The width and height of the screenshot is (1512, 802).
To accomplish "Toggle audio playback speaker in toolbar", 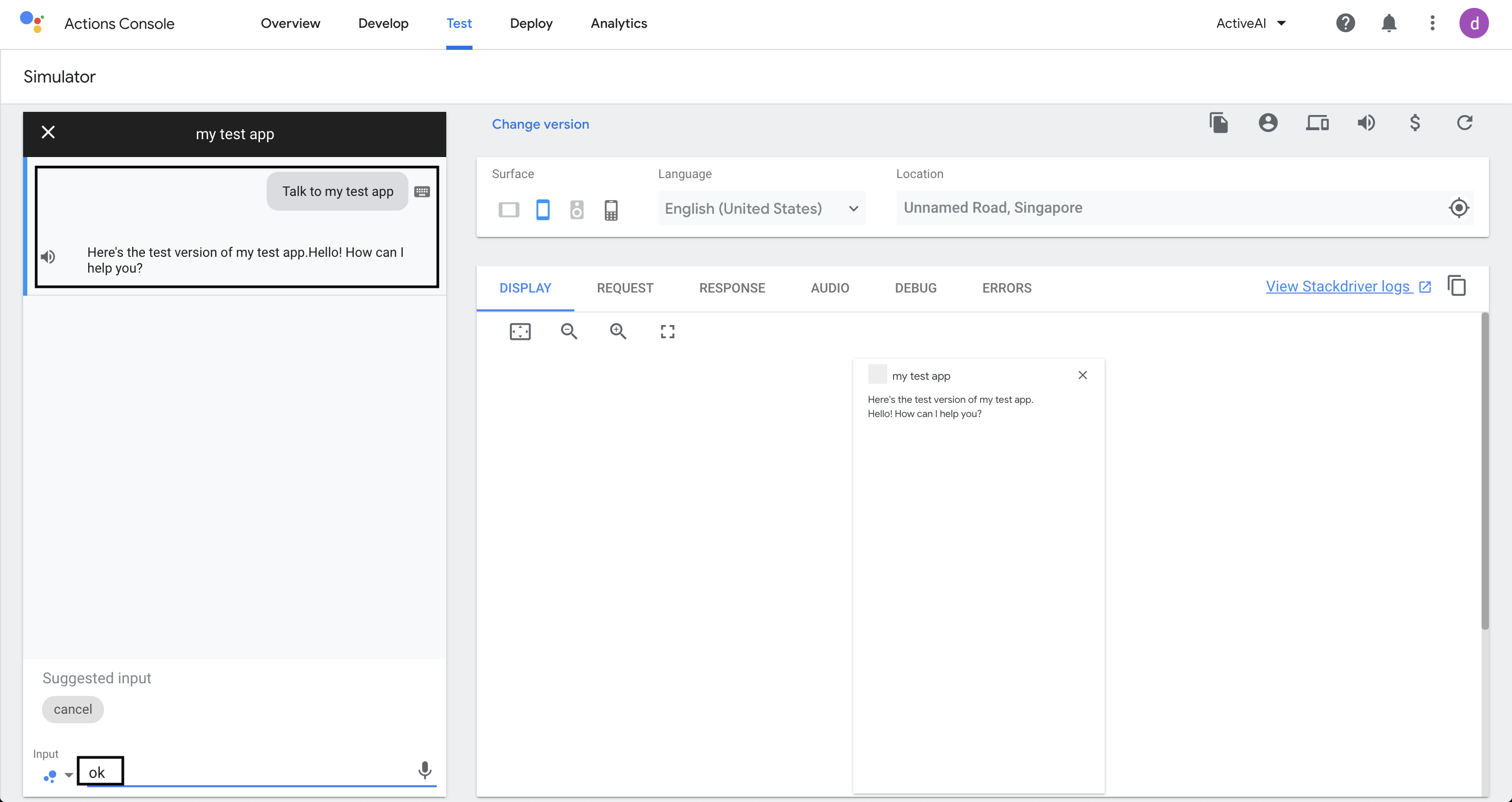I will [x=1366, y=123].
